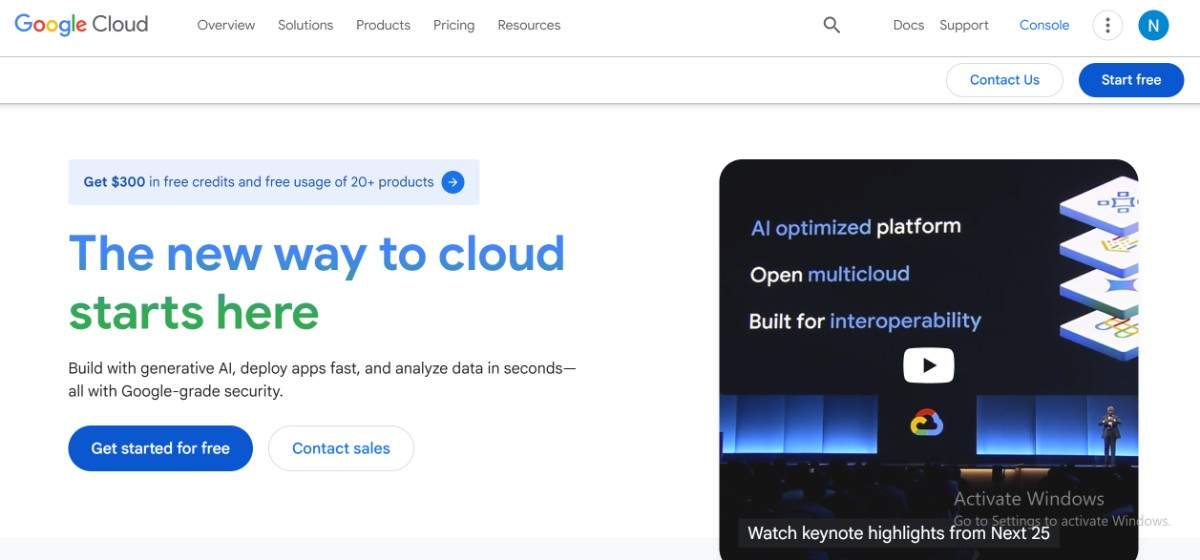
Task: Open the three-dot more options menu
Action: tap(1107, 25)
